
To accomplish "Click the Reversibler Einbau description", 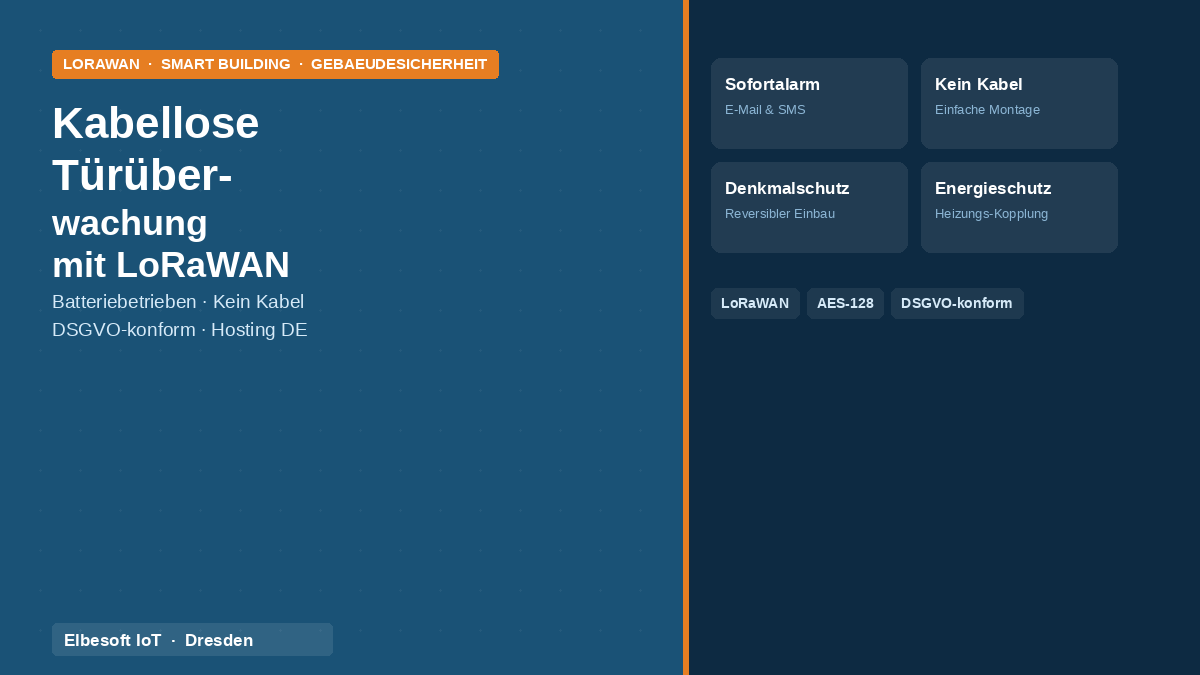I will pyautogui.click(x=780, y=214).
